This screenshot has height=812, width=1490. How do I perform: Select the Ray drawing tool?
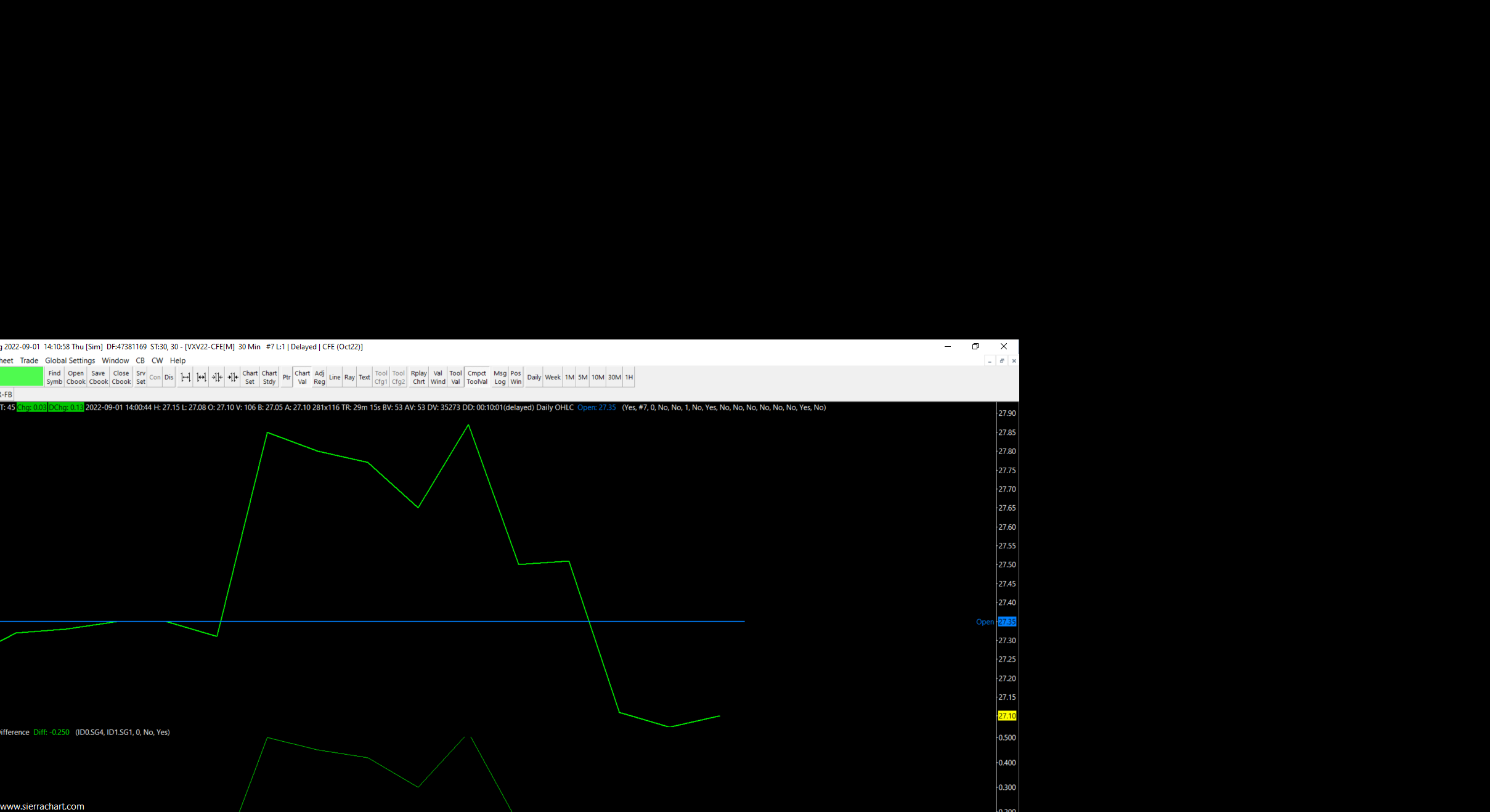coord(349,378)
